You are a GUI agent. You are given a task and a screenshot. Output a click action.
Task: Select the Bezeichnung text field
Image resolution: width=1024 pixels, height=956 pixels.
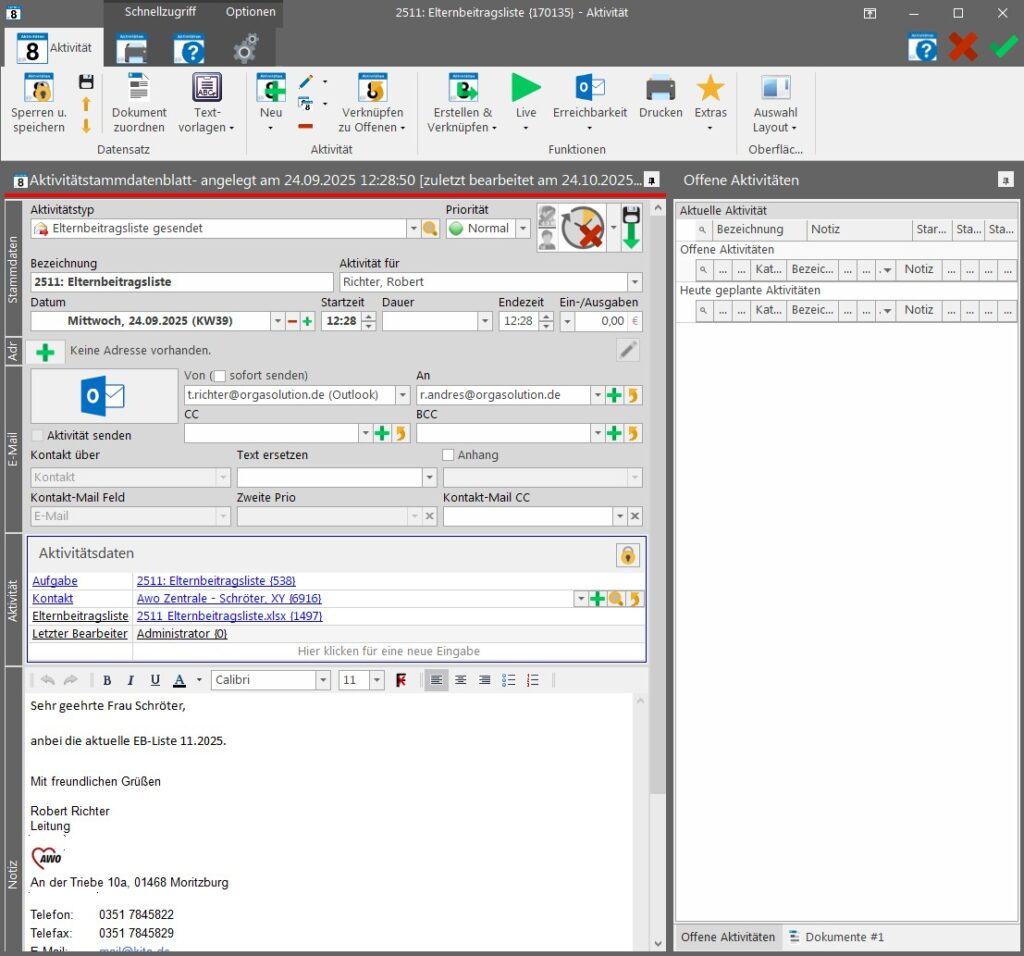[x=182, y=282]
